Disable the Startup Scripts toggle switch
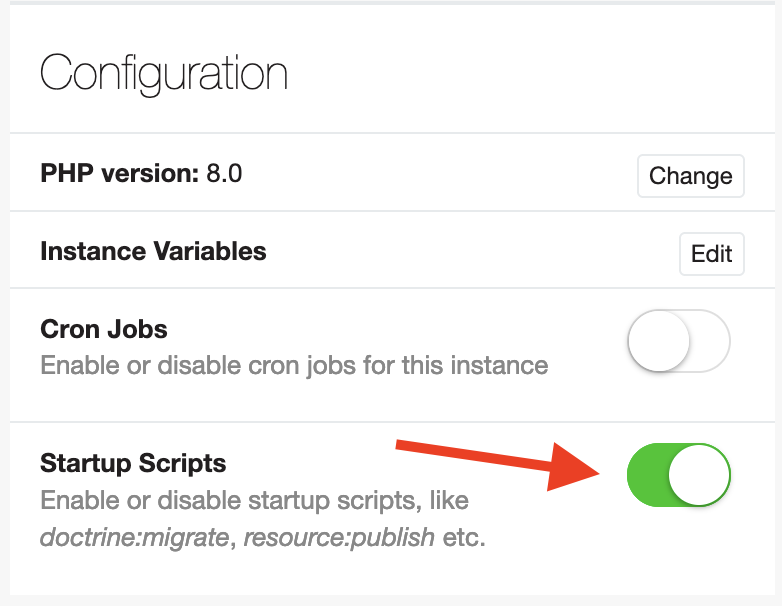This screenshot has height=606, width=782. point(679,476)
